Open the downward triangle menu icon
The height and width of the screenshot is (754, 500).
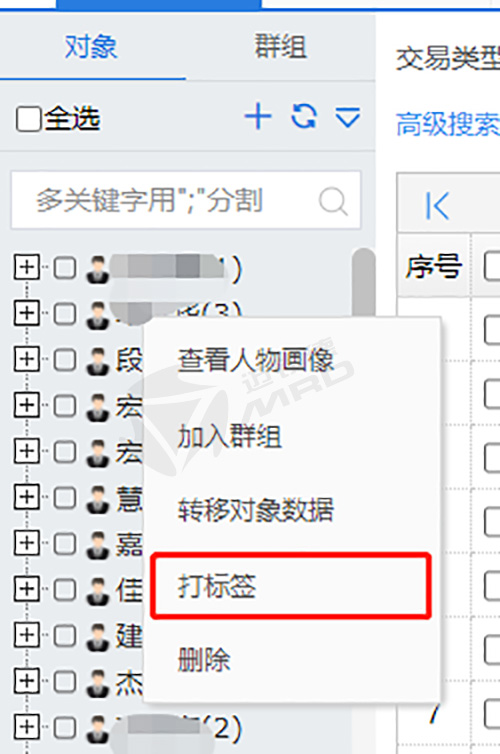[x=347, y=117]
